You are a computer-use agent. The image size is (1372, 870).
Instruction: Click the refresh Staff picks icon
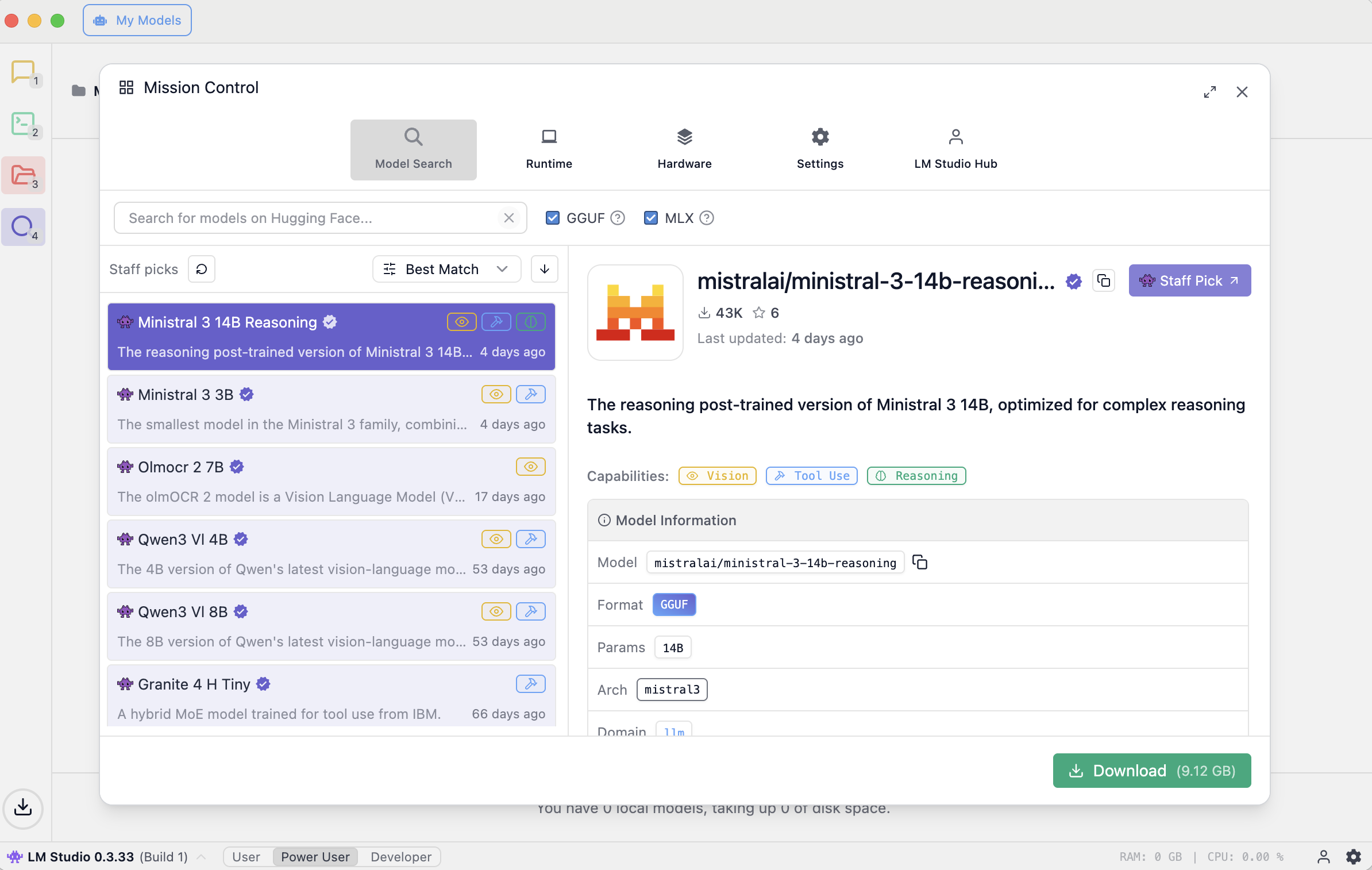pos(202,269)
